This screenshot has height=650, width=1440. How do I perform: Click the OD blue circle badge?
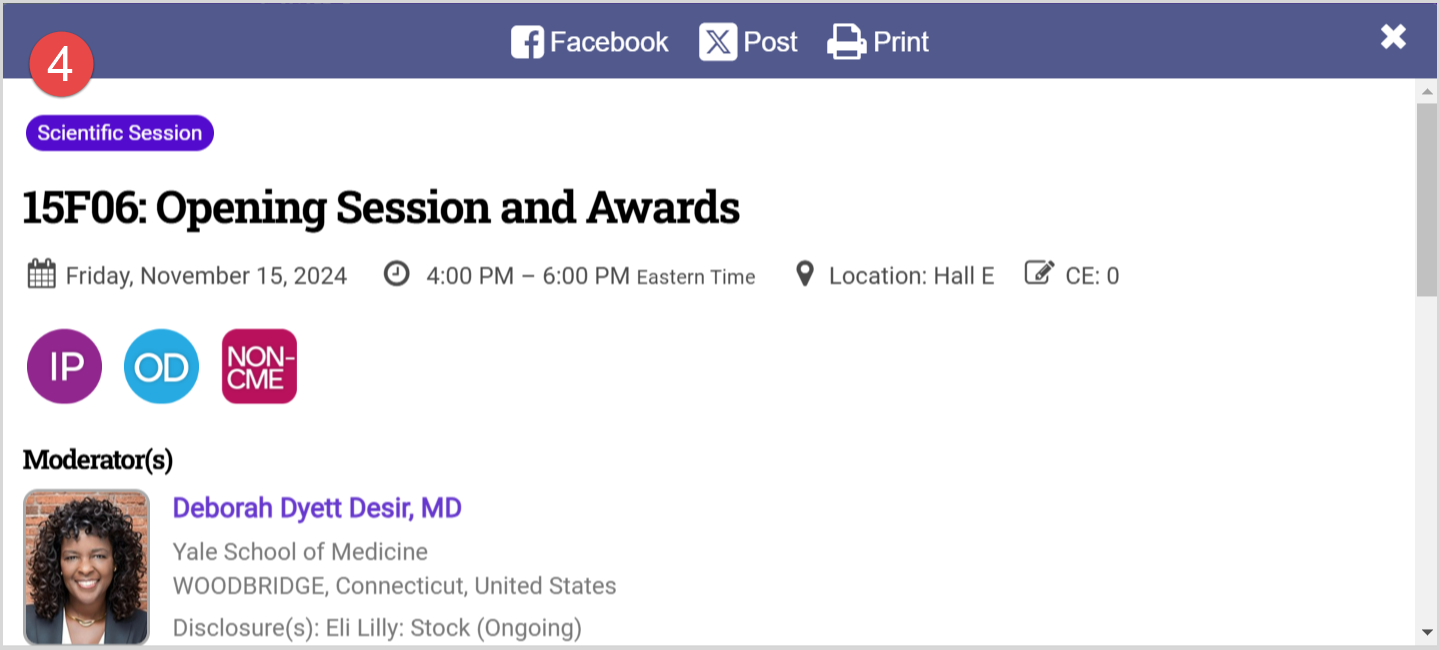click(x=161, y=366)
